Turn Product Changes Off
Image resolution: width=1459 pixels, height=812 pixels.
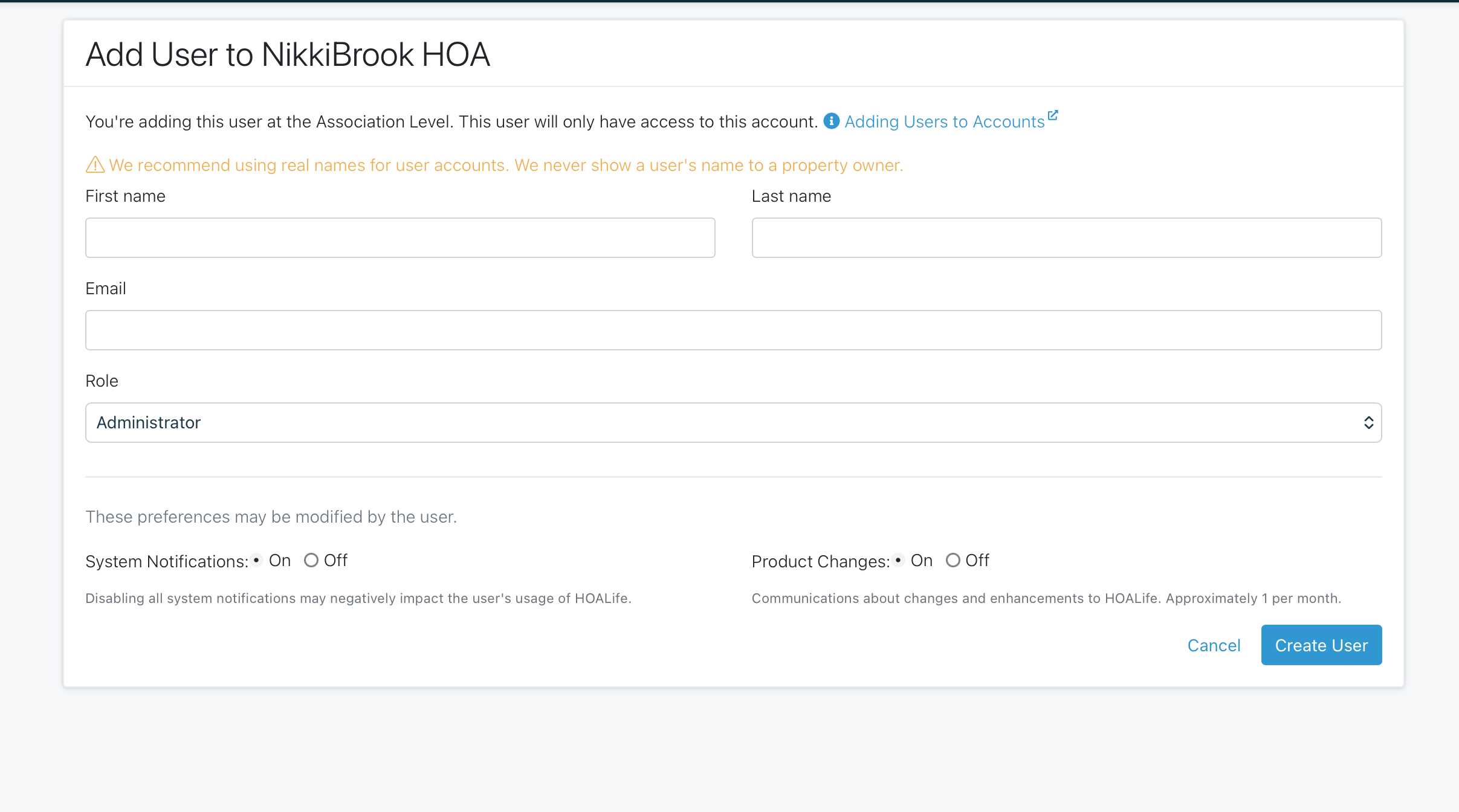click(953, 560)
